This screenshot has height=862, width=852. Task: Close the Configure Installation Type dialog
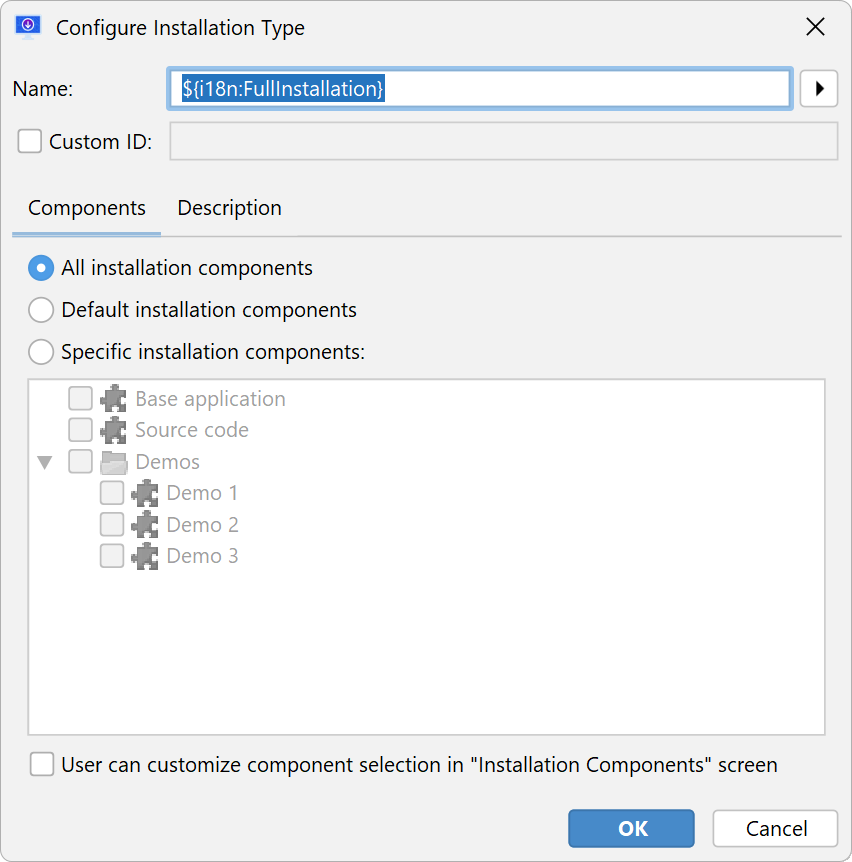(815, 26)
